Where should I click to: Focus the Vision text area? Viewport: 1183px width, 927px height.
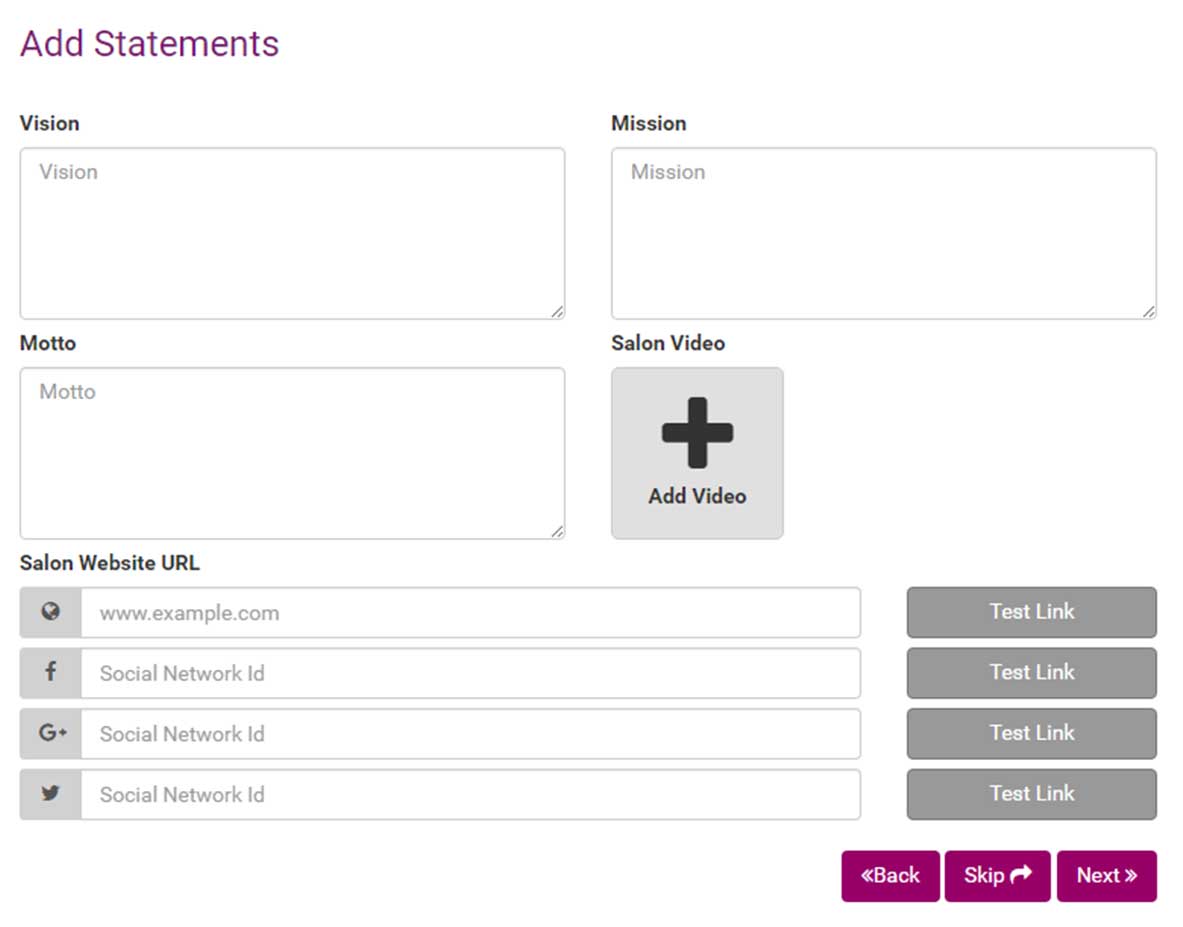coord(292,234)
